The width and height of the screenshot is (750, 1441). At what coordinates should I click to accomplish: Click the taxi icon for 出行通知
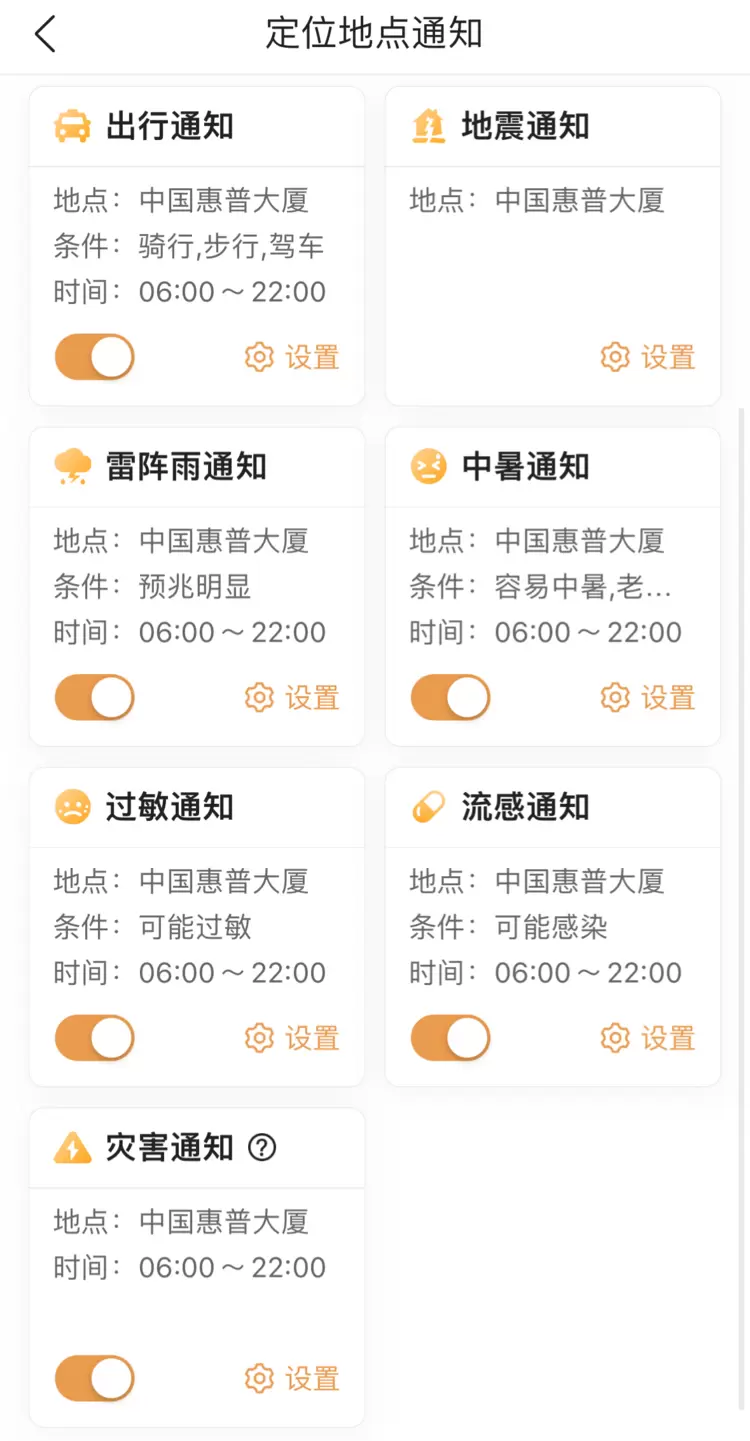point(72,127)
